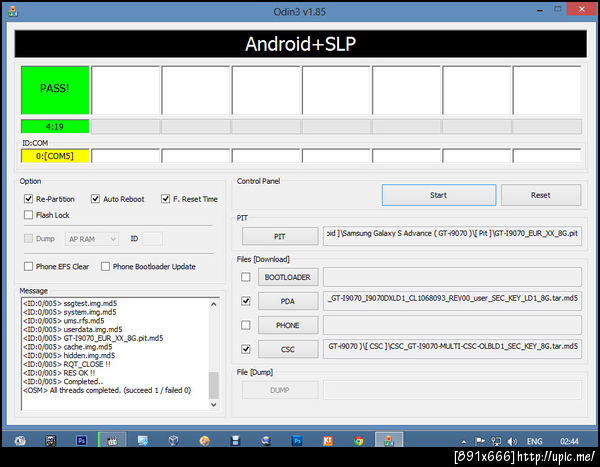Click the Message log scrollbar thumb

pyautogui.click(x=214, y=385)
